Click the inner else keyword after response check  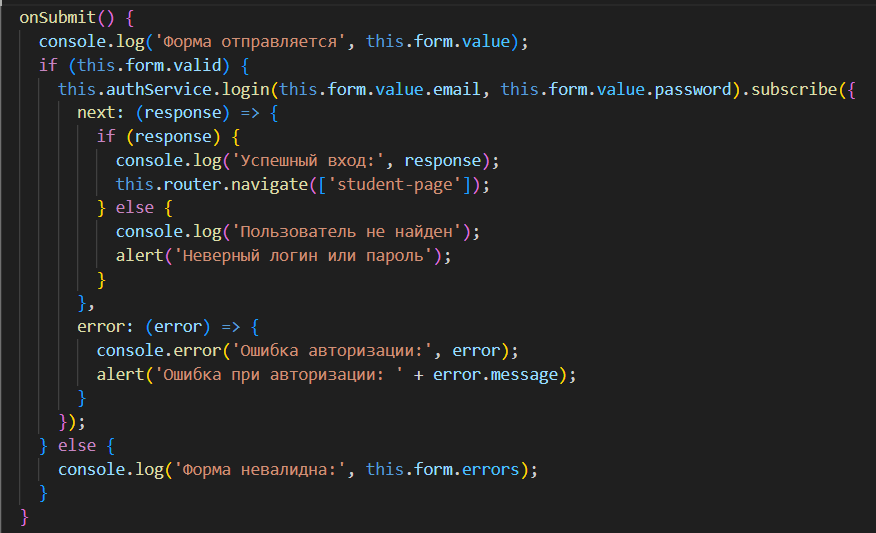(134, 208)
